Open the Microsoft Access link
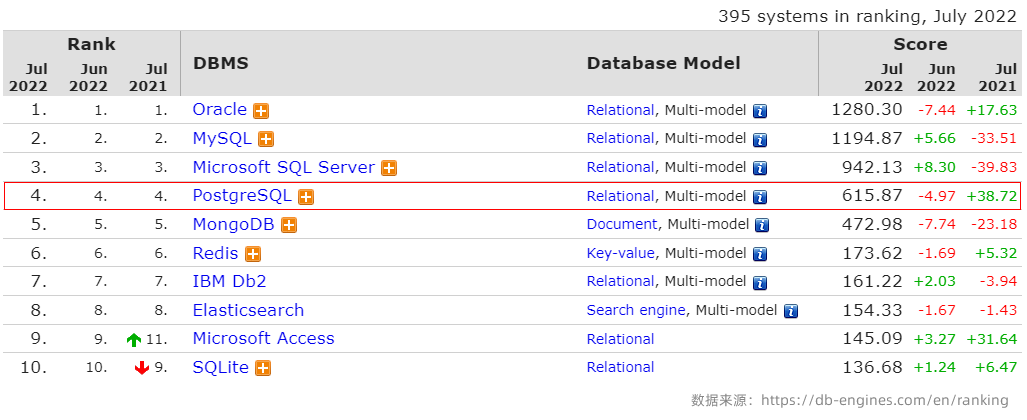The image size is (1027, 420). 263,338
